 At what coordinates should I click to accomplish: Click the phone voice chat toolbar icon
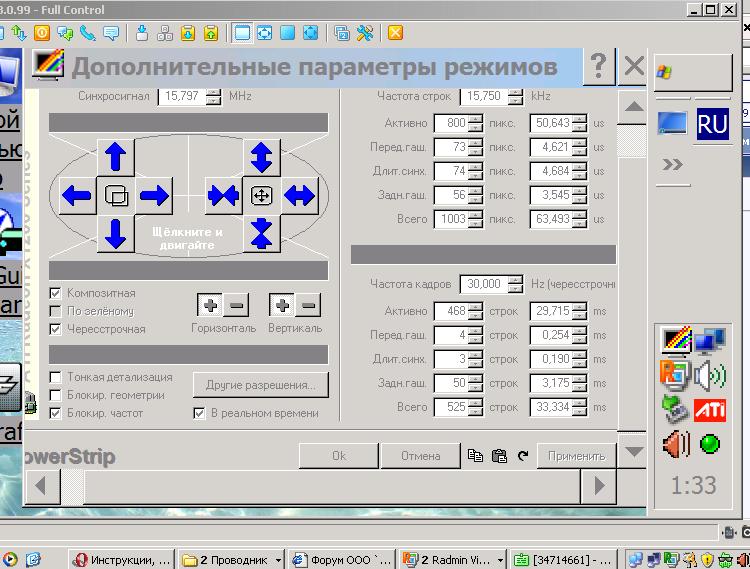(x=88, y=33)
